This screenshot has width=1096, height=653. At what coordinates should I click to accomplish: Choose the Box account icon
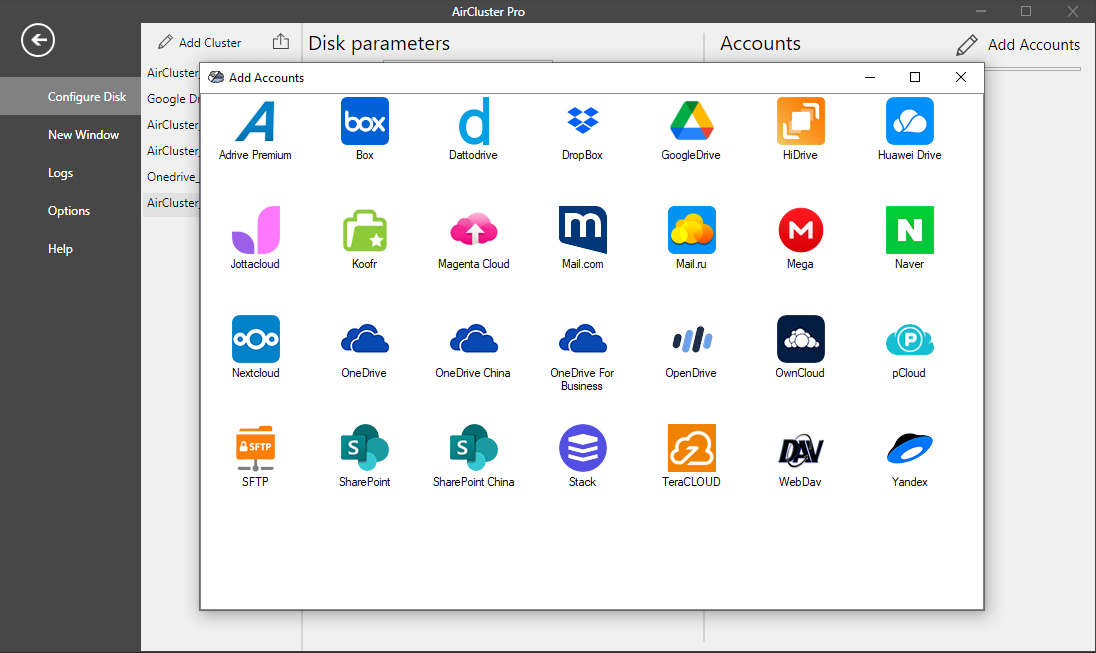point(364,122)
